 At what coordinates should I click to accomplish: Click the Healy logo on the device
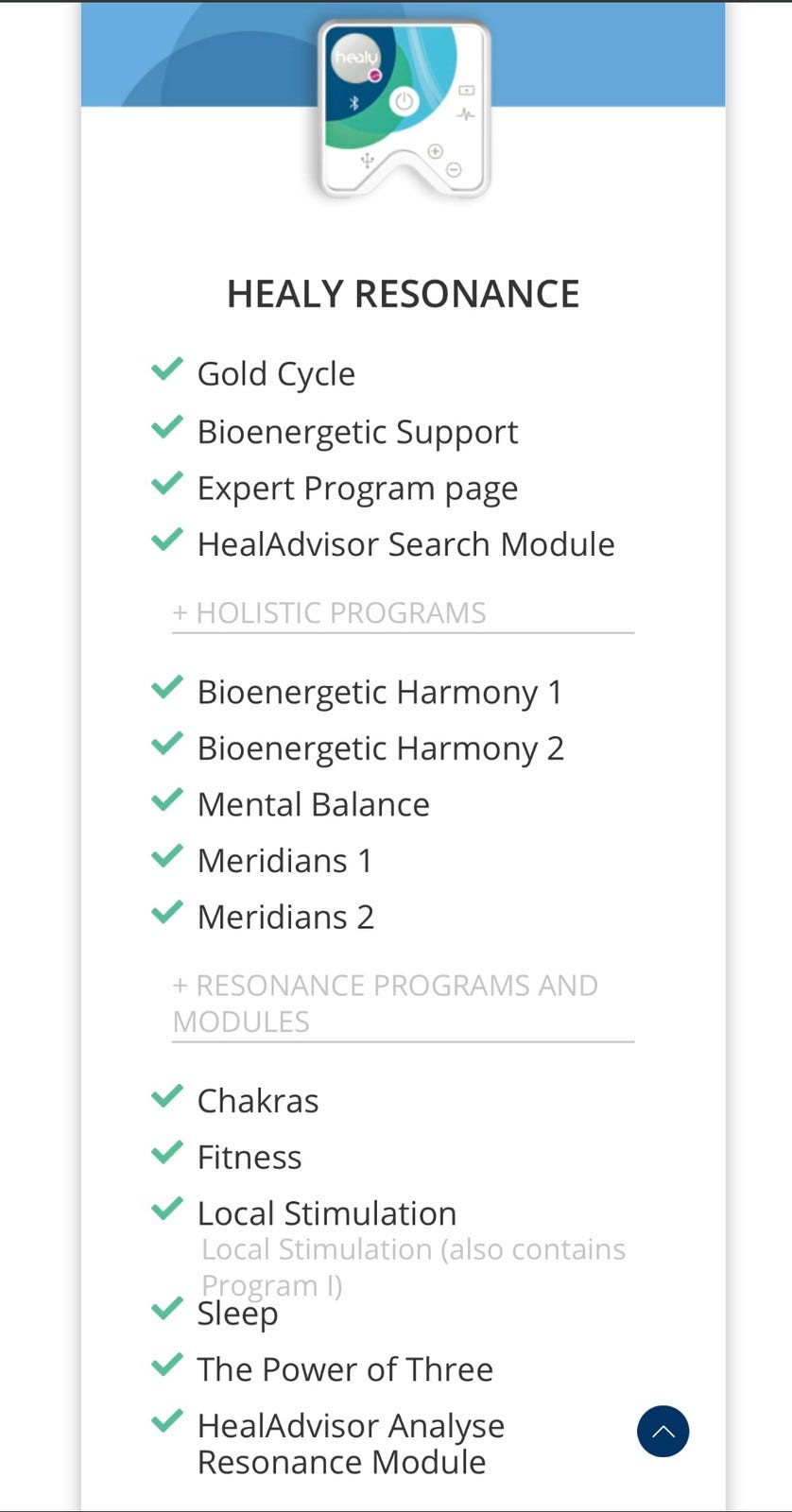click(355, 59)
